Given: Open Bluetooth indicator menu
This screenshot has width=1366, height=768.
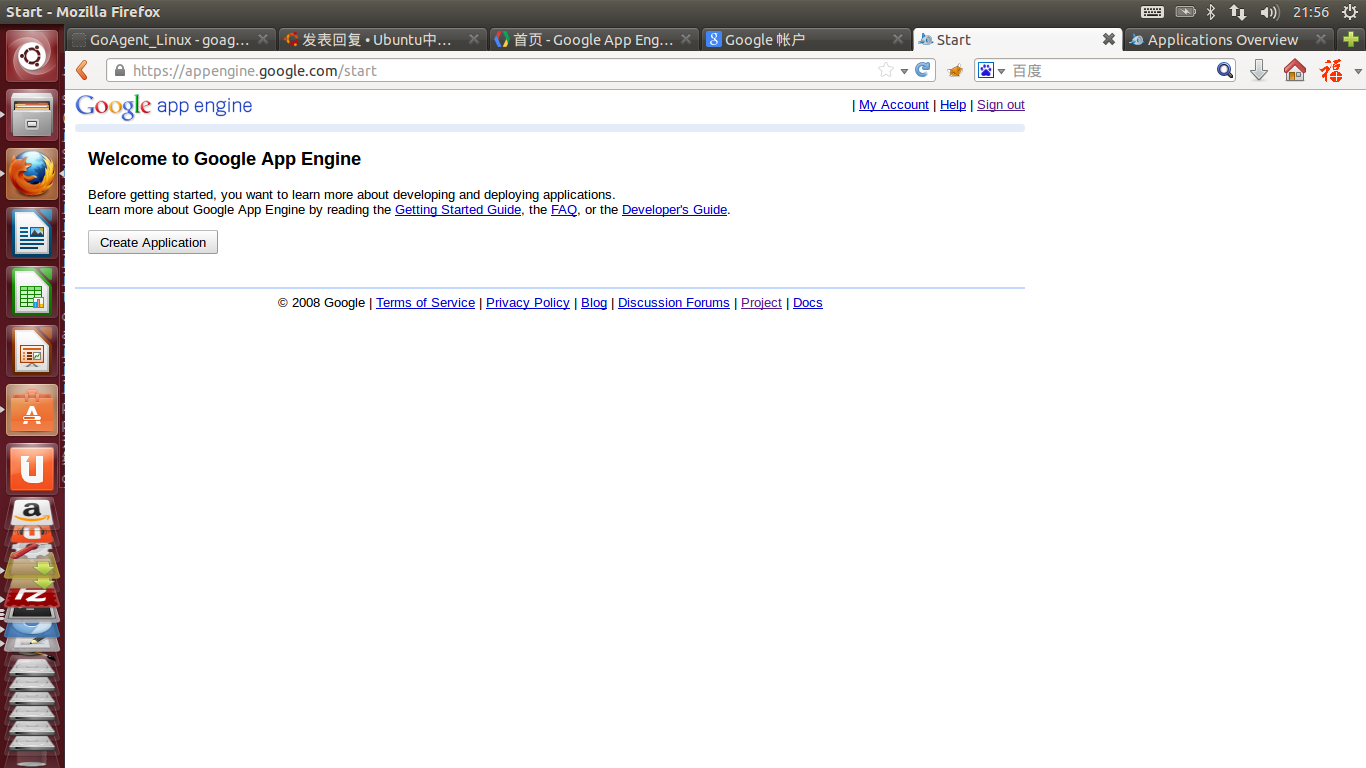Looking at the screenshot, I should 1210,12.
